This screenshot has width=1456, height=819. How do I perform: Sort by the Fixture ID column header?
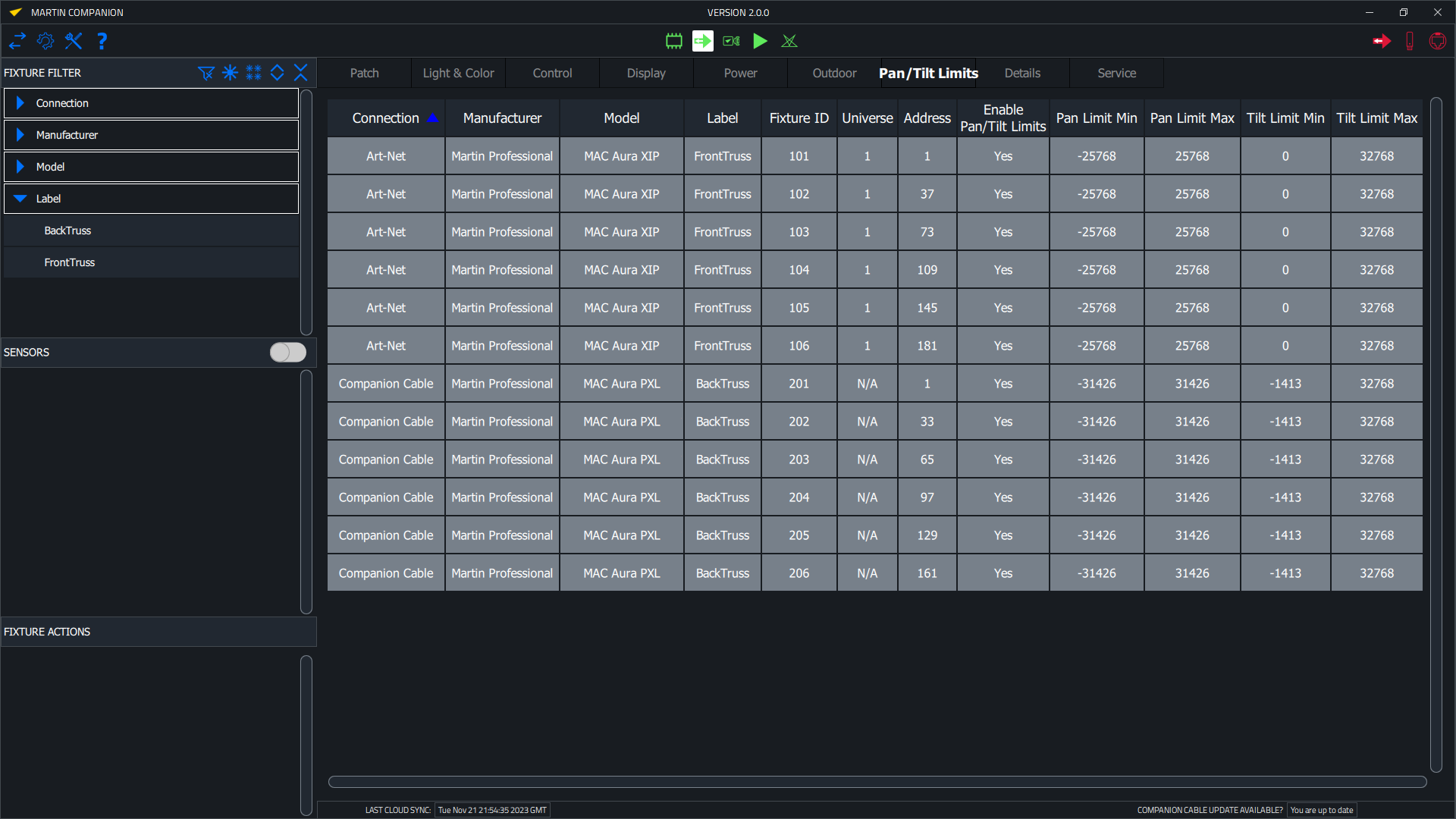[799, 118]
